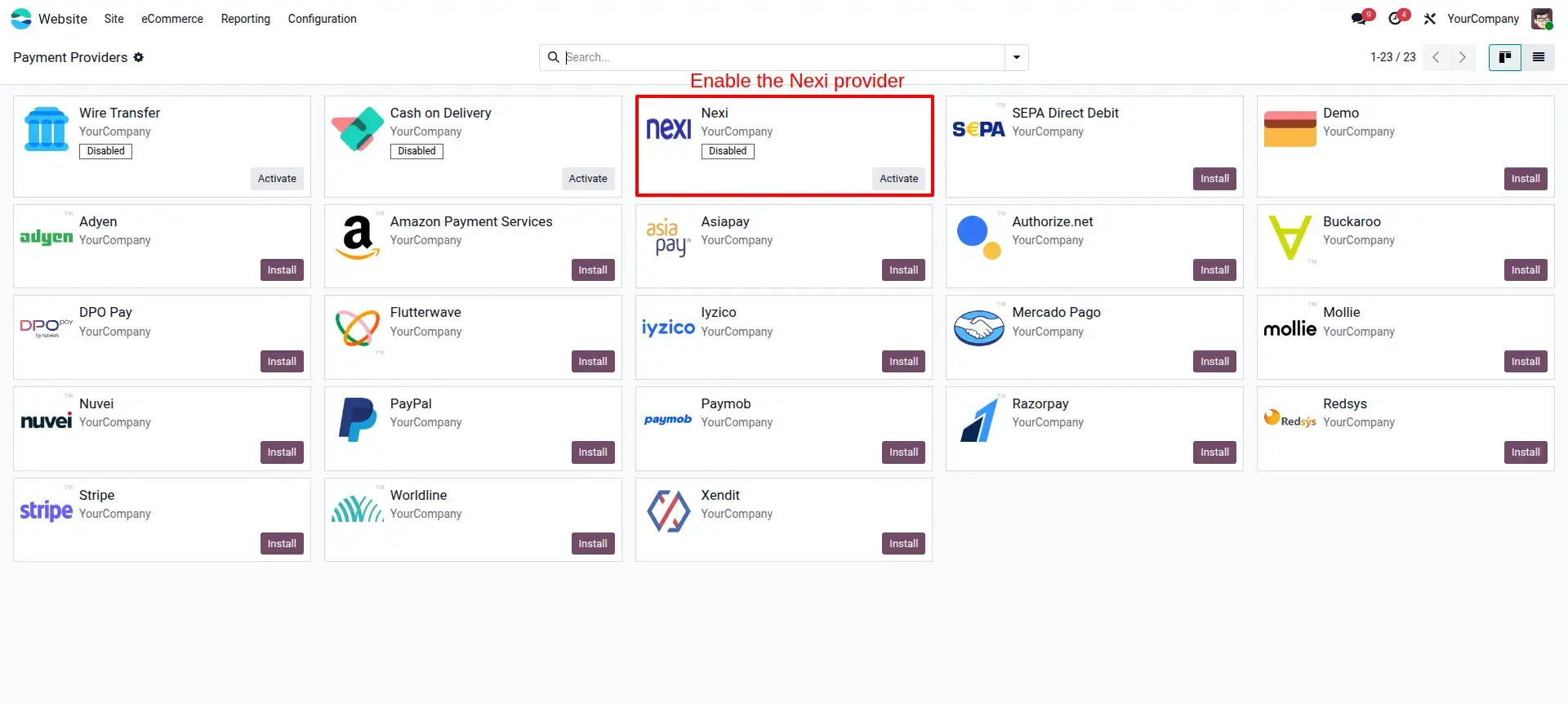Open the Asiapay logo

tap(669, 237)
